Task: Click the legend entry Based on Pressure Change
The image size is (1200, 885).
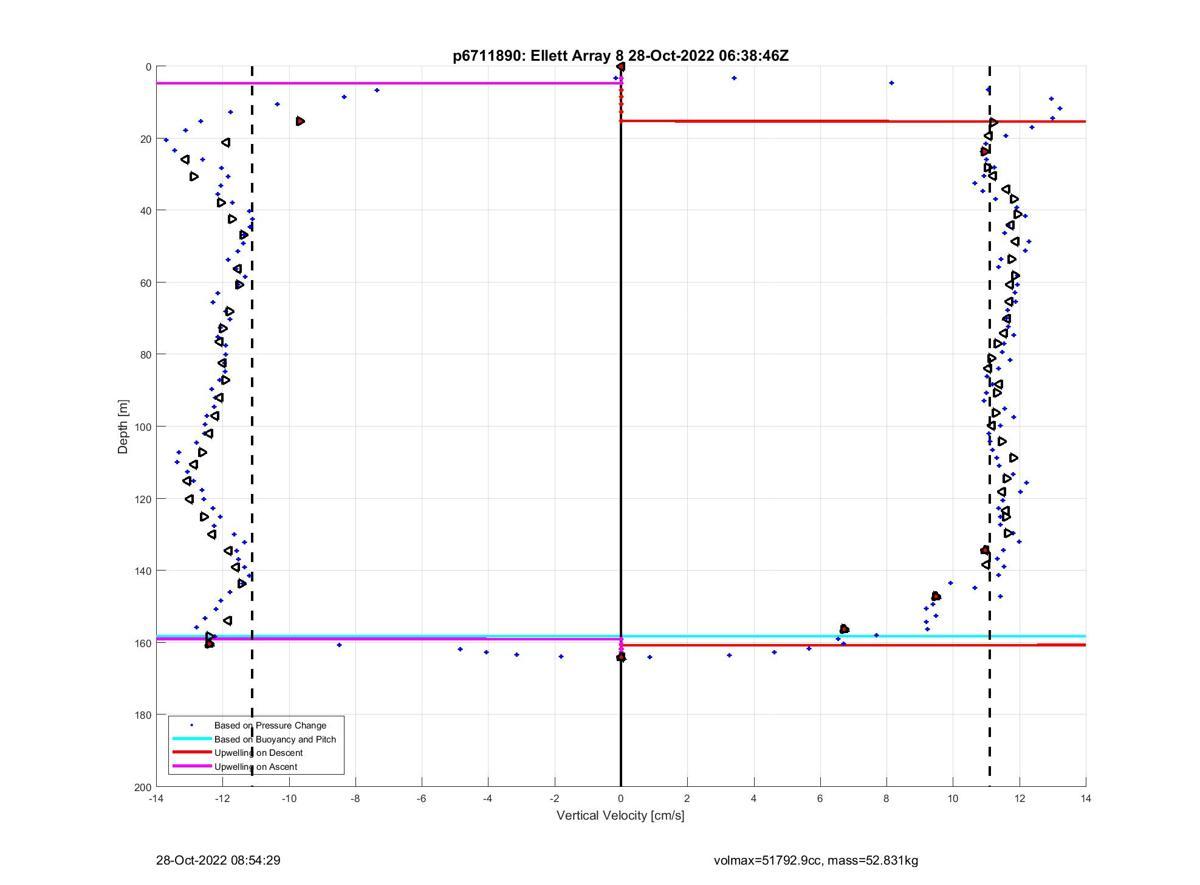Action: (270, 725)
